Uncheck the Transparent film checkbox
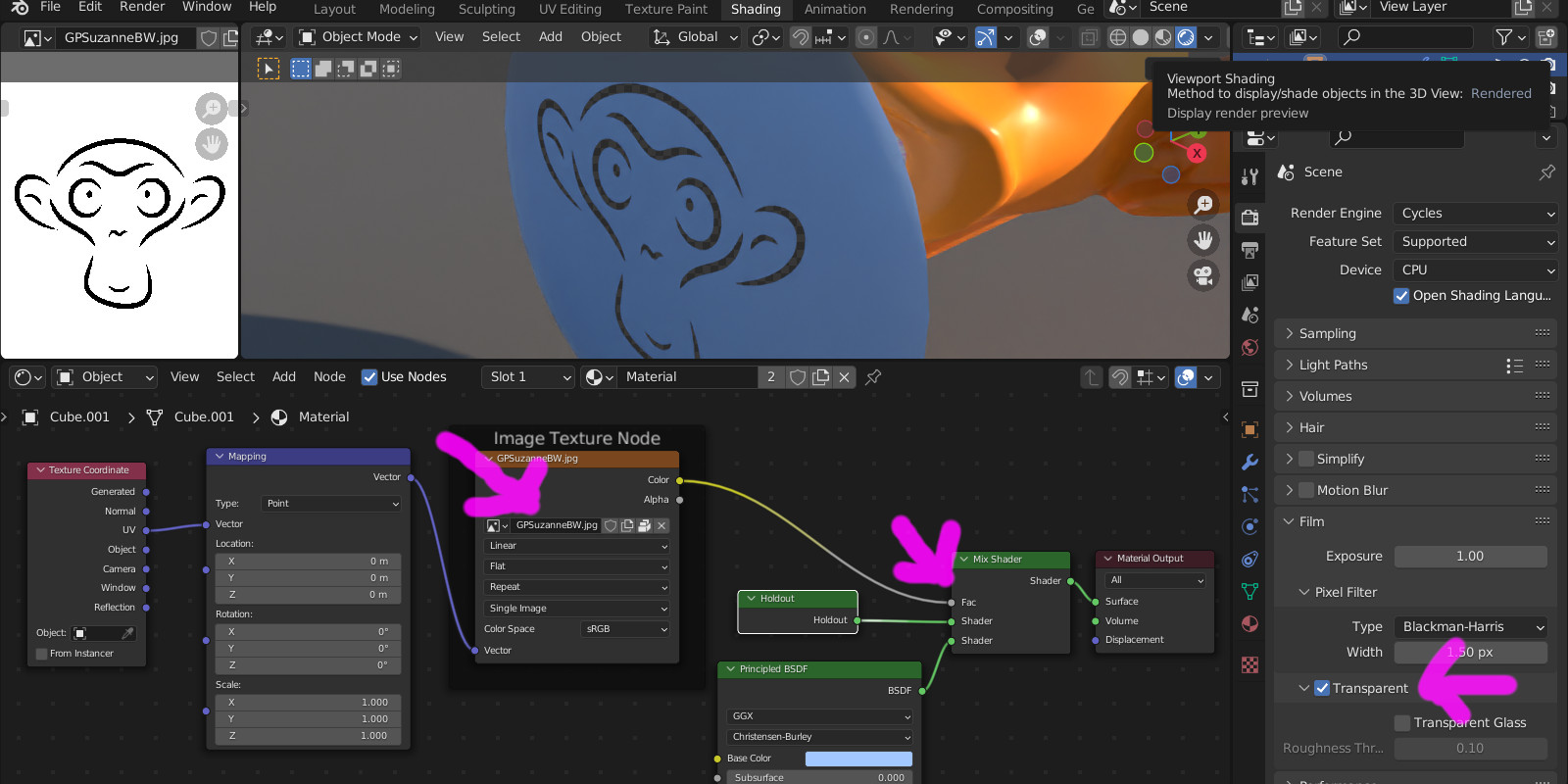 (x=1322, y=688)
